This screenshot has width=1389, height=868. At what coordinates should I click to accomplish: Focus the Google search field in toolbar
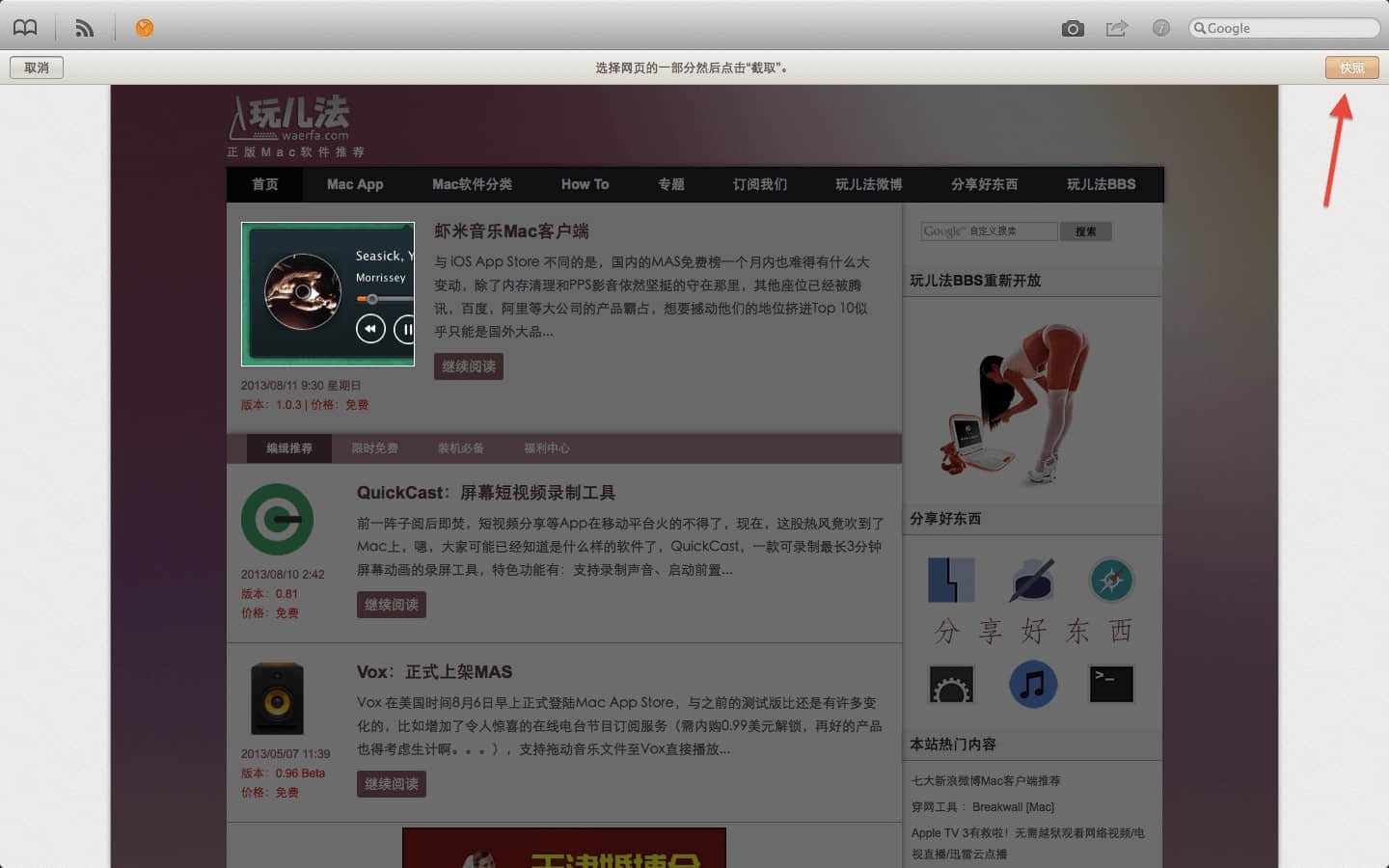[x=1284, y=28]
